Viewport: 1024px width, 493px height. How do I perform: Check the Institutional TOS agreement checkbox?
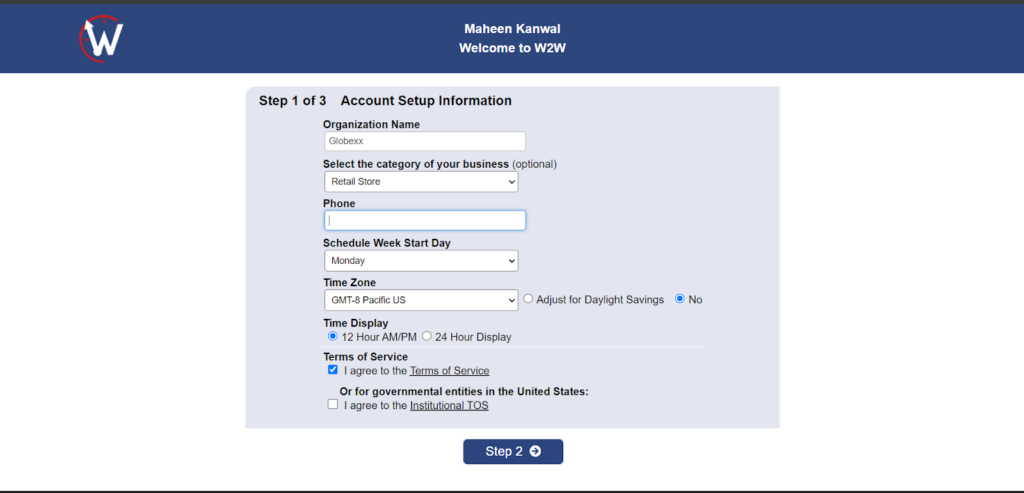pyautogui.click(x=333, y=404)
